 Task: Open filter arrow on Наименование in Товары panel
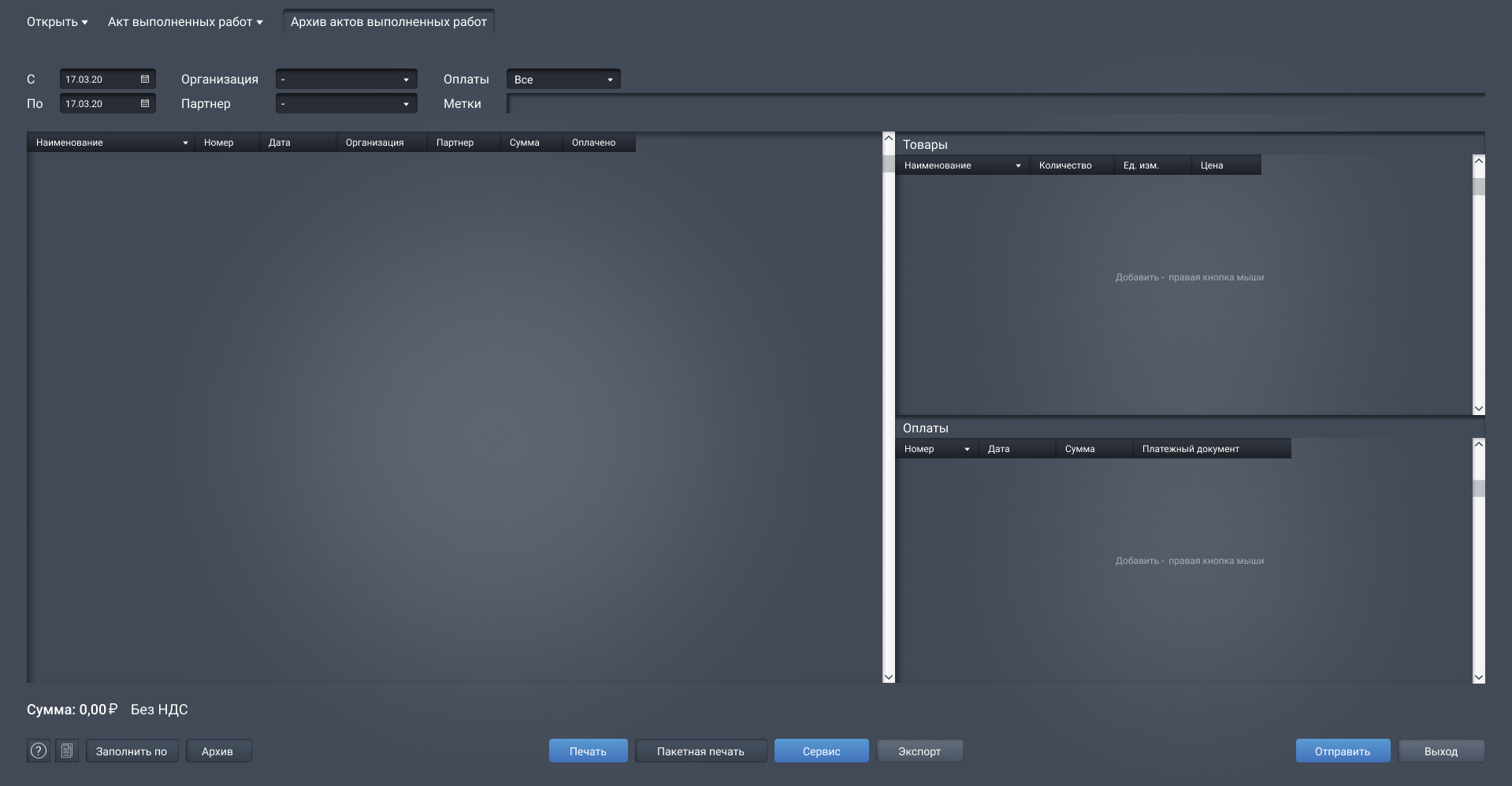coord(1017,165)
